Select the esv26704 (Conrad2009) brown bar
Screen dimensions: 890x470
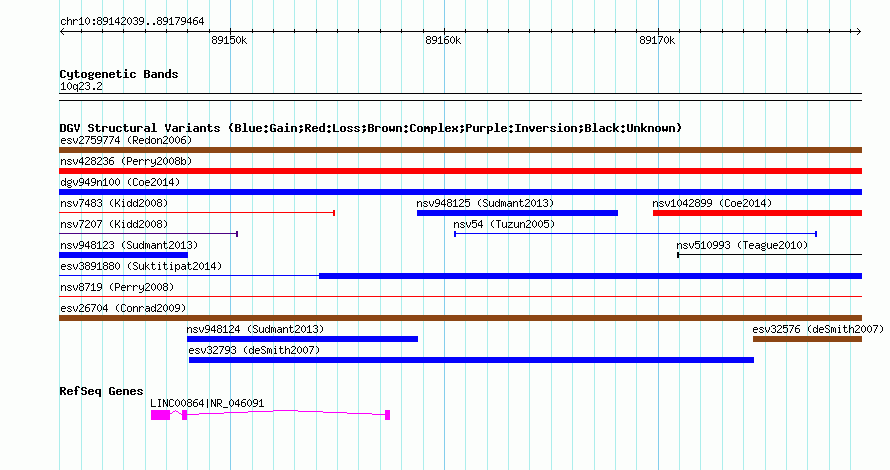click(x=460, y=318)
